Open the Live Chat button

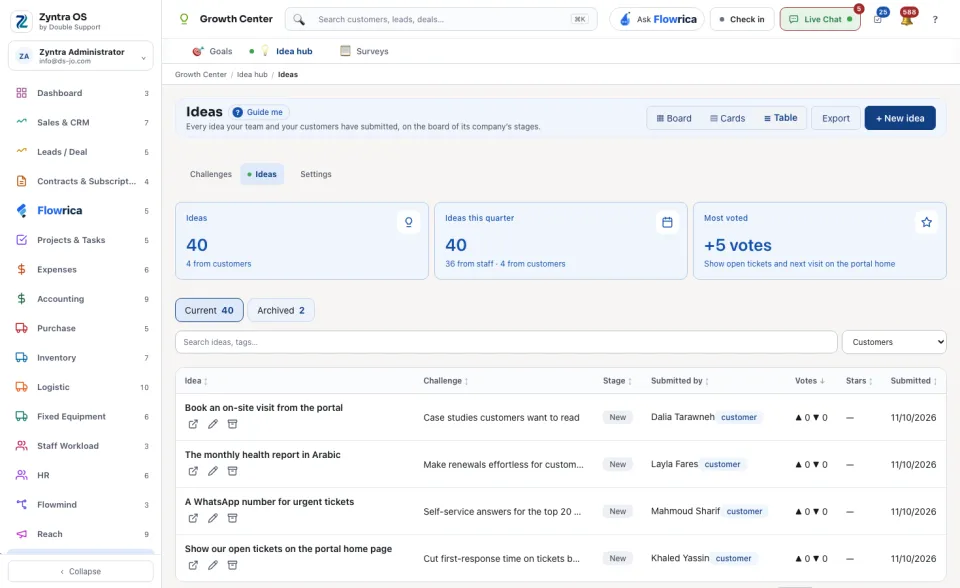point(820,20)
